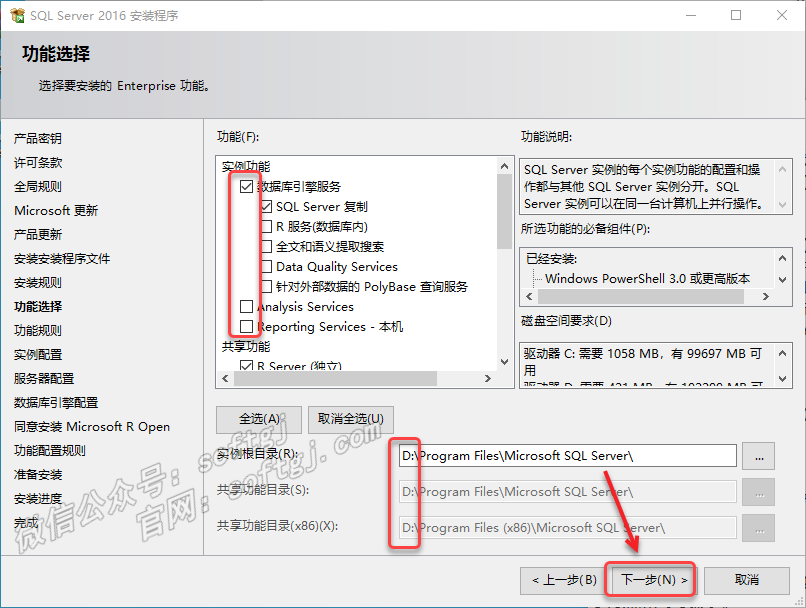Go to 产品更新 step in sidebar

(x=38, y=234)
